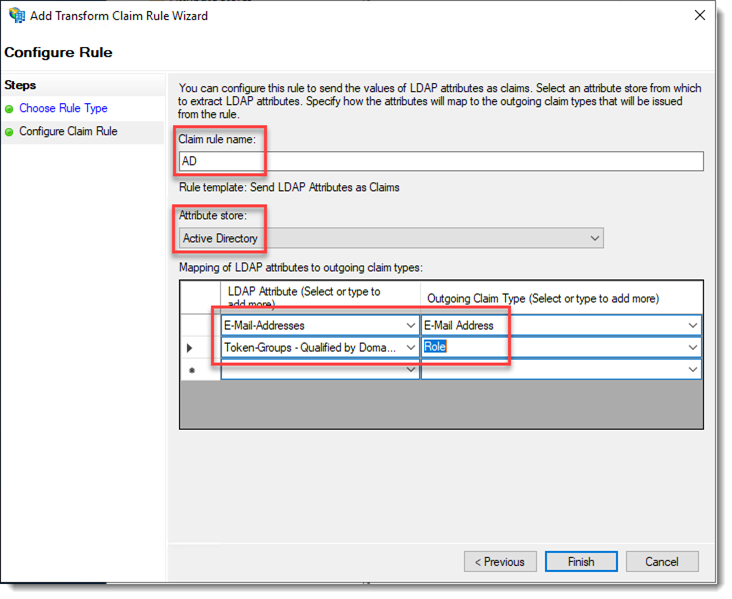Go back with the Previous button

500,562
